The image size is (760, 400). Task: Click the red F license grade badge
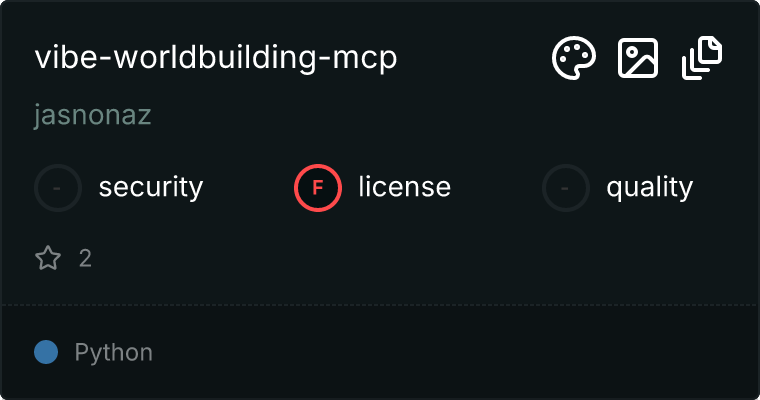point(318,188)
